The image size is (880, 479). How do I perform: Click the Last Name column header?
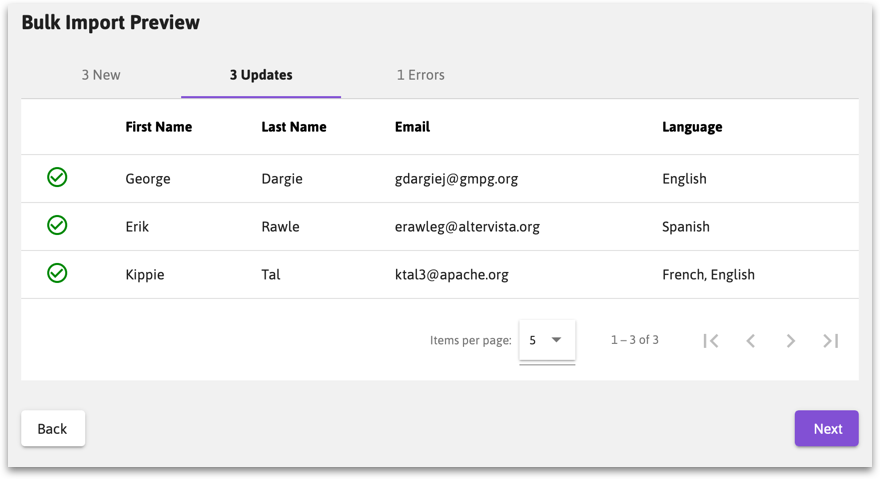(294, 127)
